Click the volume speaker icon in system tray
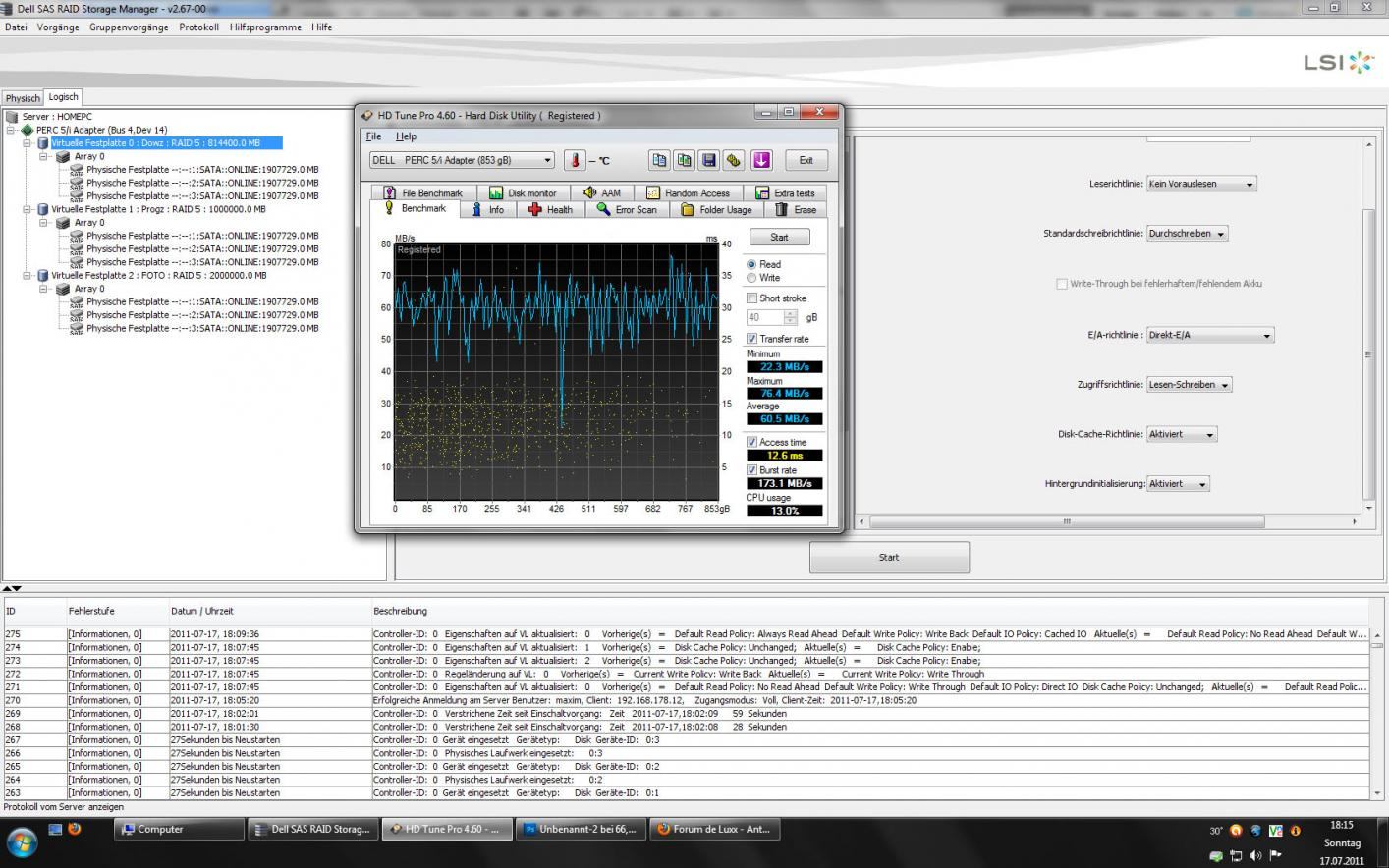The height and width of the screenshot is (868, 1389). point(1255,855)
